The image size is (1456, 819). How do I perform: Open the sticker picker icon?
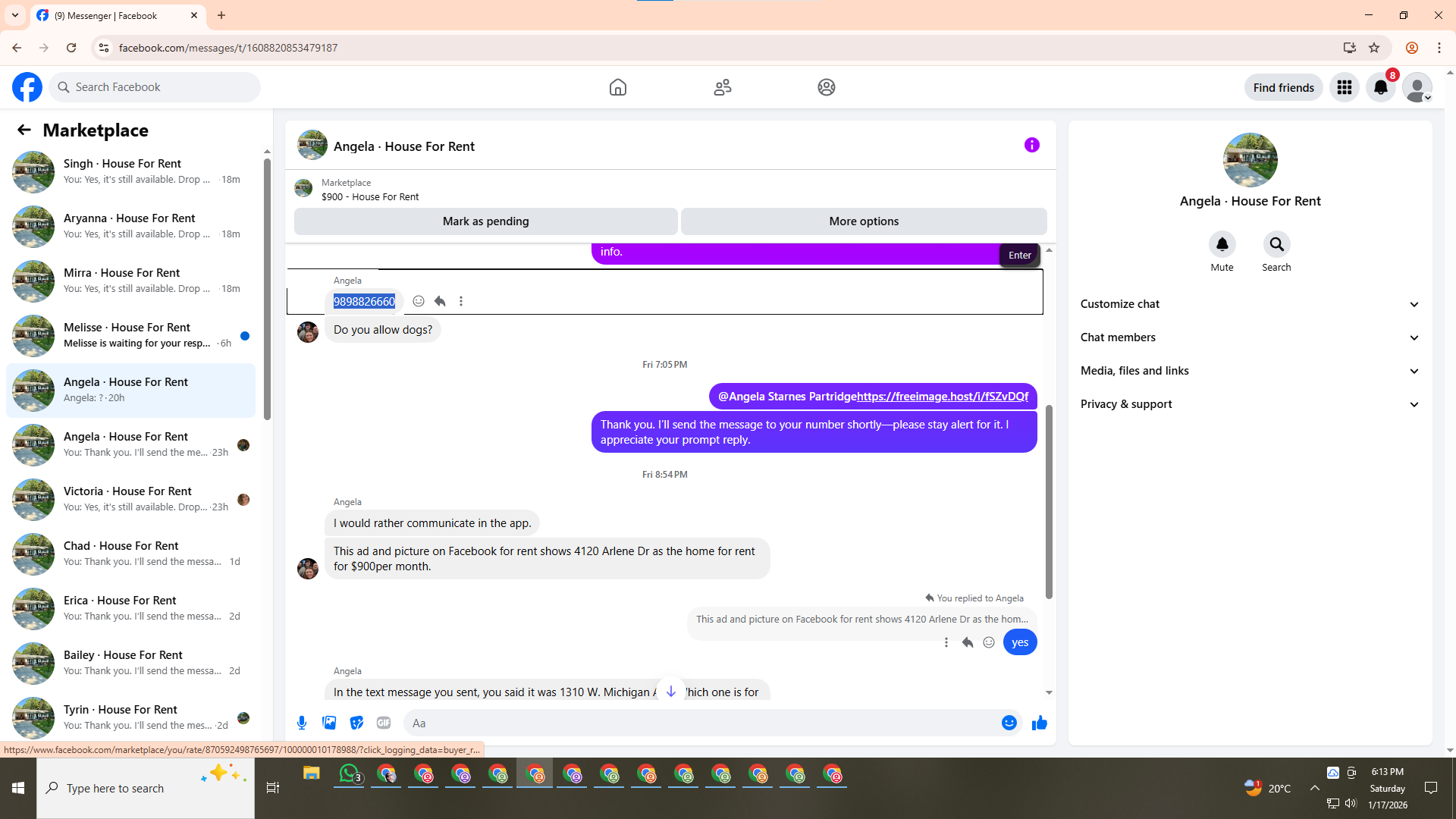point(356,723)
